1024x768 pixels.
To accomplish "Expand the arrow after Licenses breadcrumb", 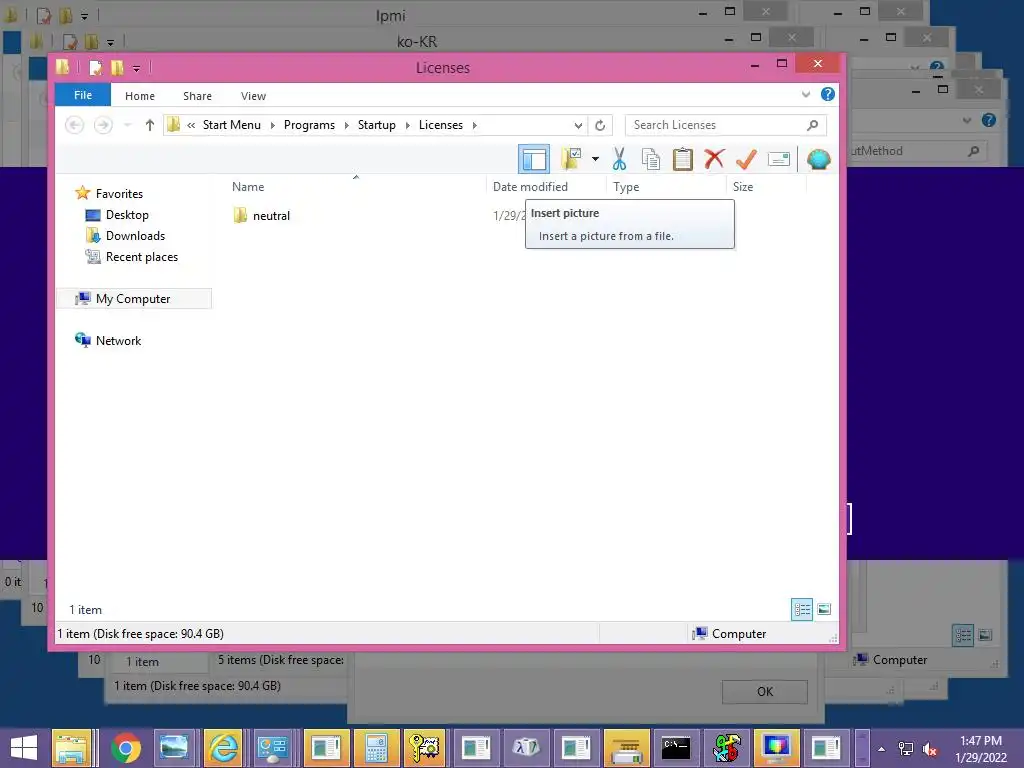I will pos(475,125).
